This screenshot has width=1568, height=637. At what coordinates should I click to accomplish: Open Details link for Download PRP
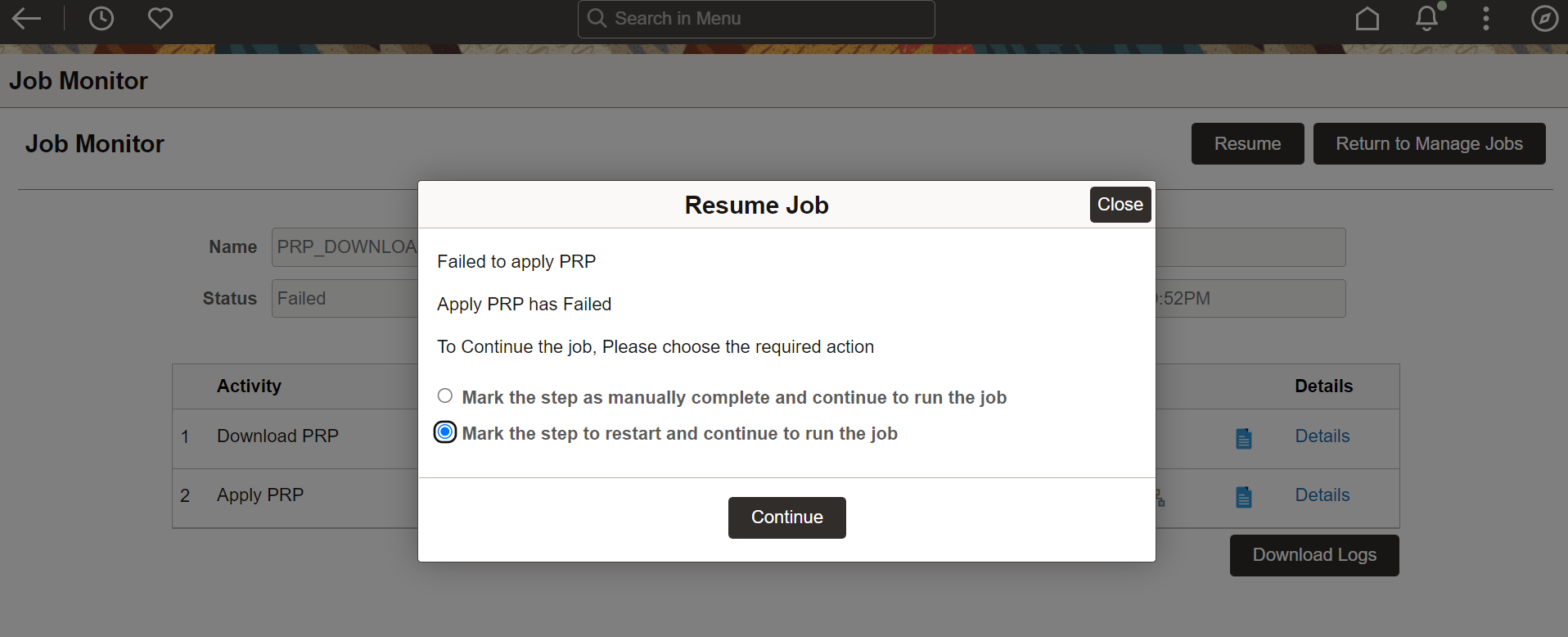point(1322,436)
